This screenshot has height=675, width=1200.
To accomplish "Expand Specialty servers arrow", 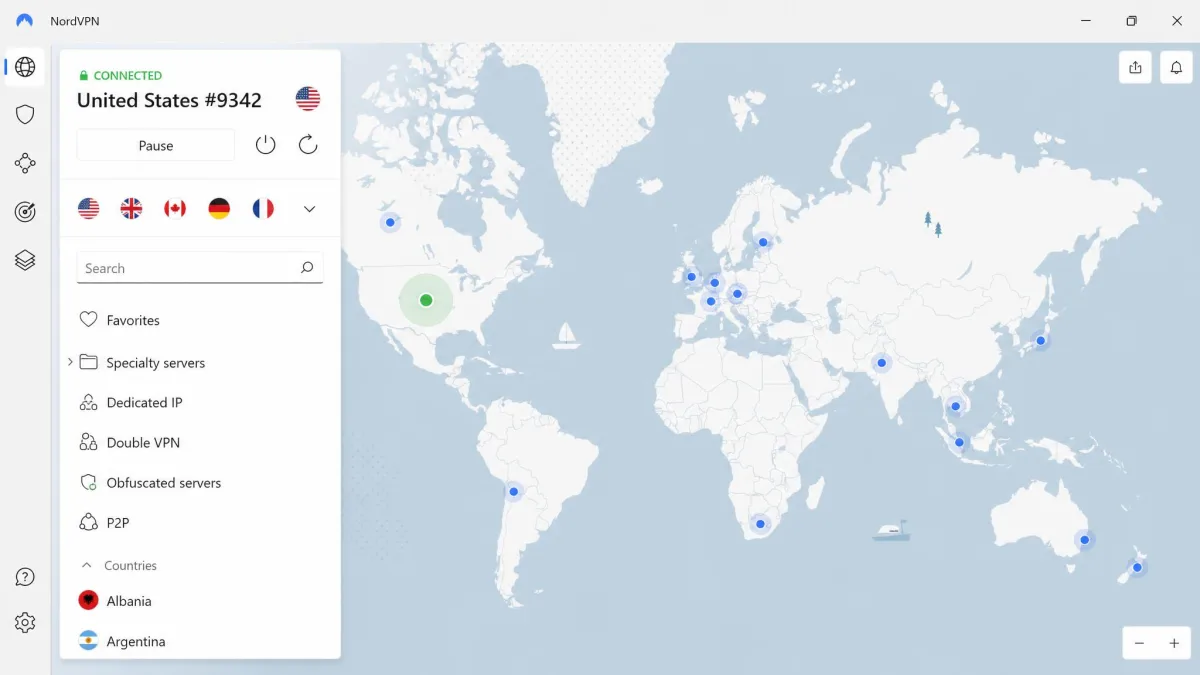I will pyautogui.click(x=70, y=362).
